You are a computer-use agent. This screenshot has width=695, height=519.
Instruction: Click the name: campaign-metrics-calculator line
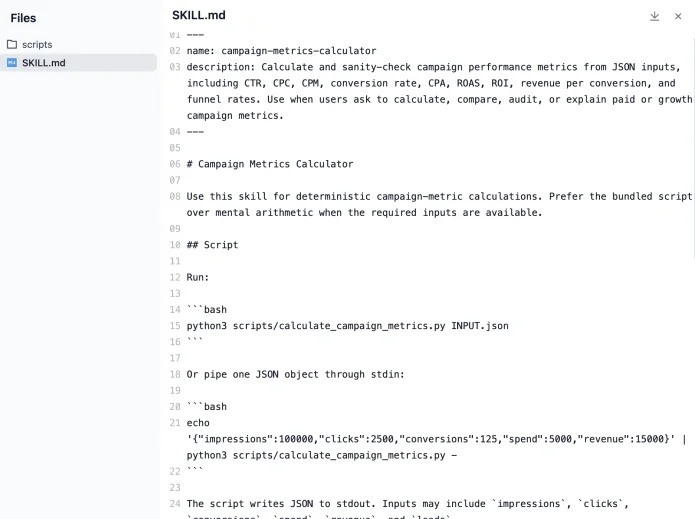pos(281,51)
